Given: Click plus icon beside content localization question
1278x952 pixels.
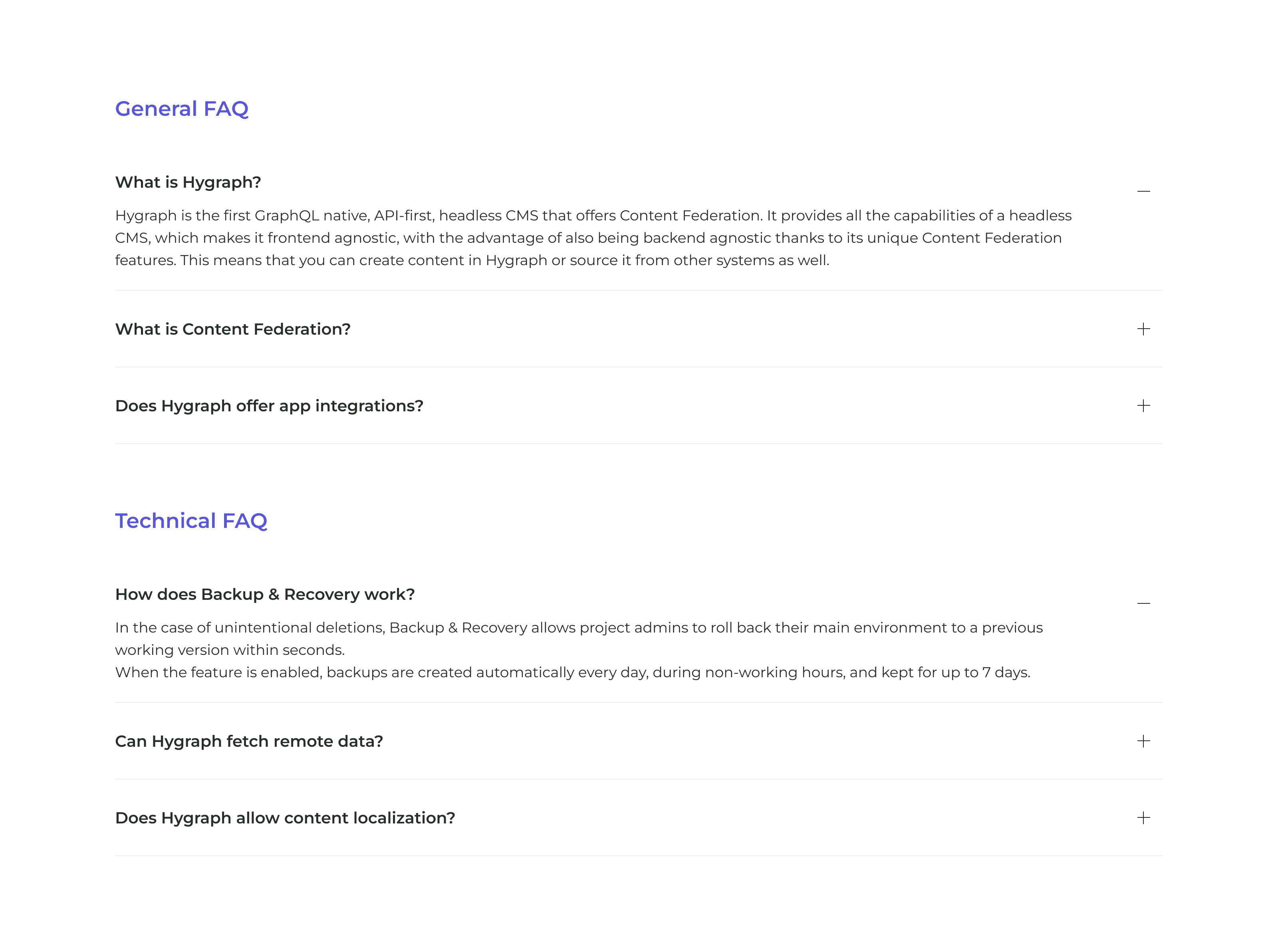Looking at the screenshot, I should (1143, 818).
